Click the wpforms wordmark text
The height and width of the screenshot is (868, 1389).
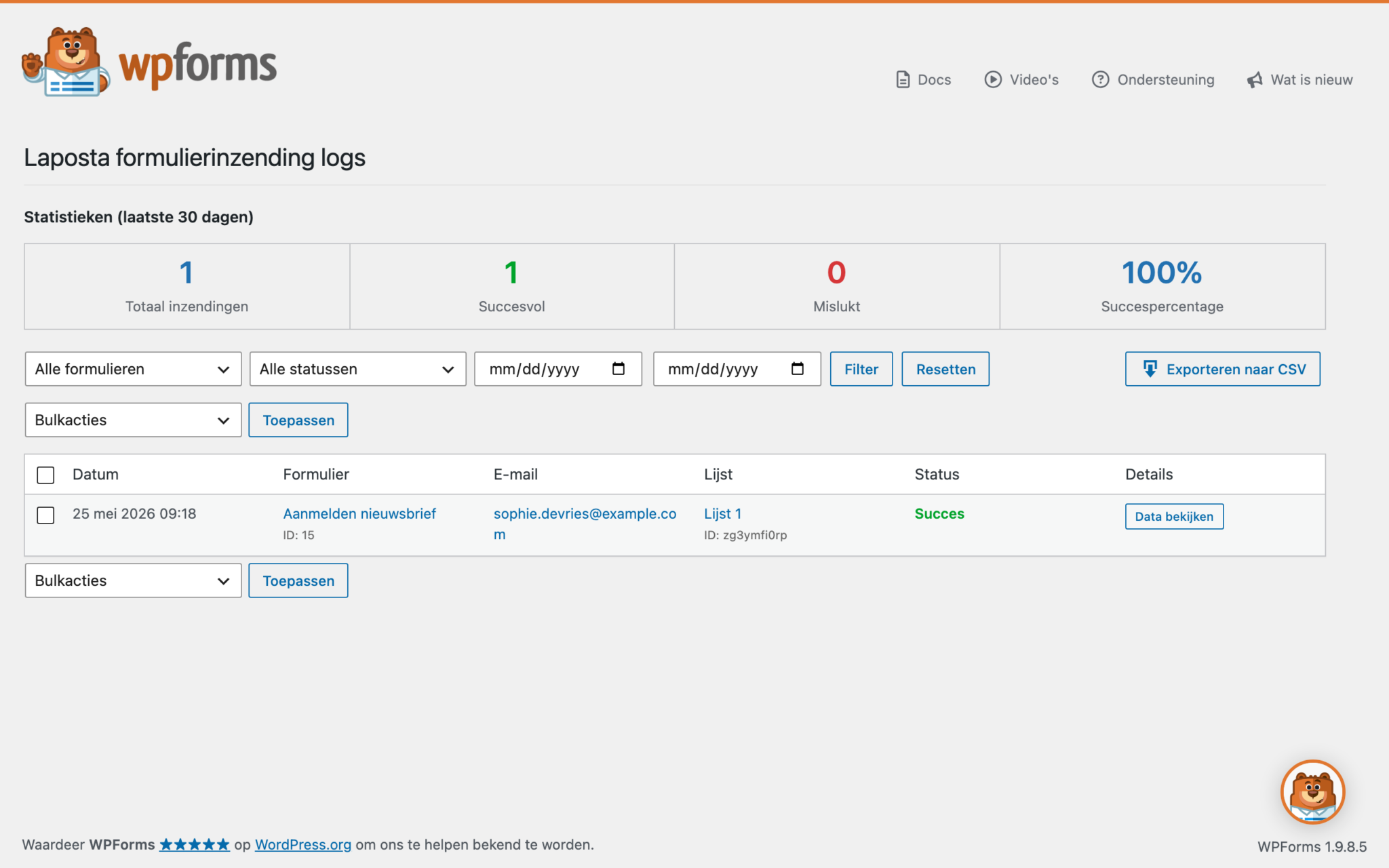pos(198,65)
